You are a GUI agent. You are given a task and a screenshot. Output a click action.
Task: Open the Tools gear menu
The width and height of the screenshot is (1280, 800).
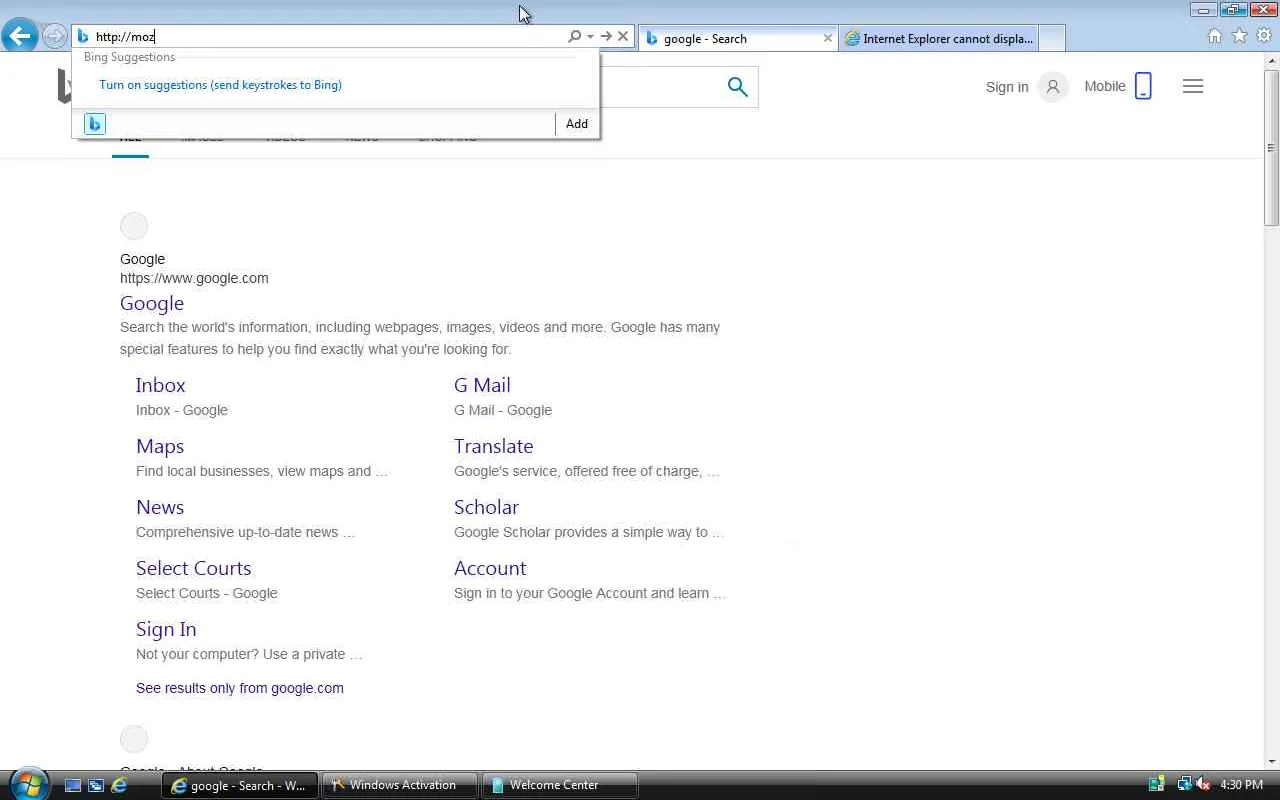[1264, 36]
